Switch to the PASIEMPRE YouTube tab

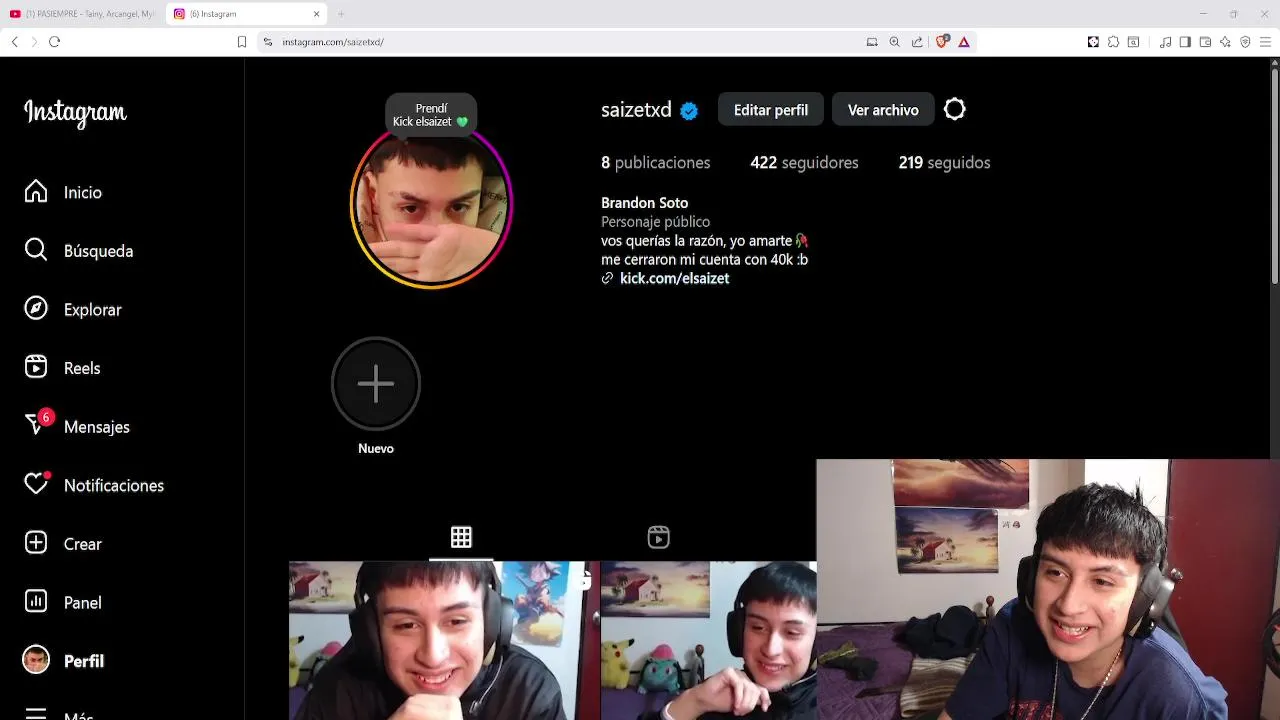pyautogui.click(x=82, y=14)
